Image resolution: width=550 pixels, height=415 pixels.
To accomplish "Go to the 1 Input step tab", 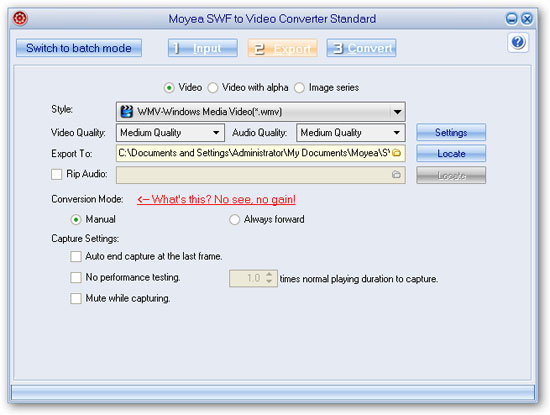I will click(203, 48).
